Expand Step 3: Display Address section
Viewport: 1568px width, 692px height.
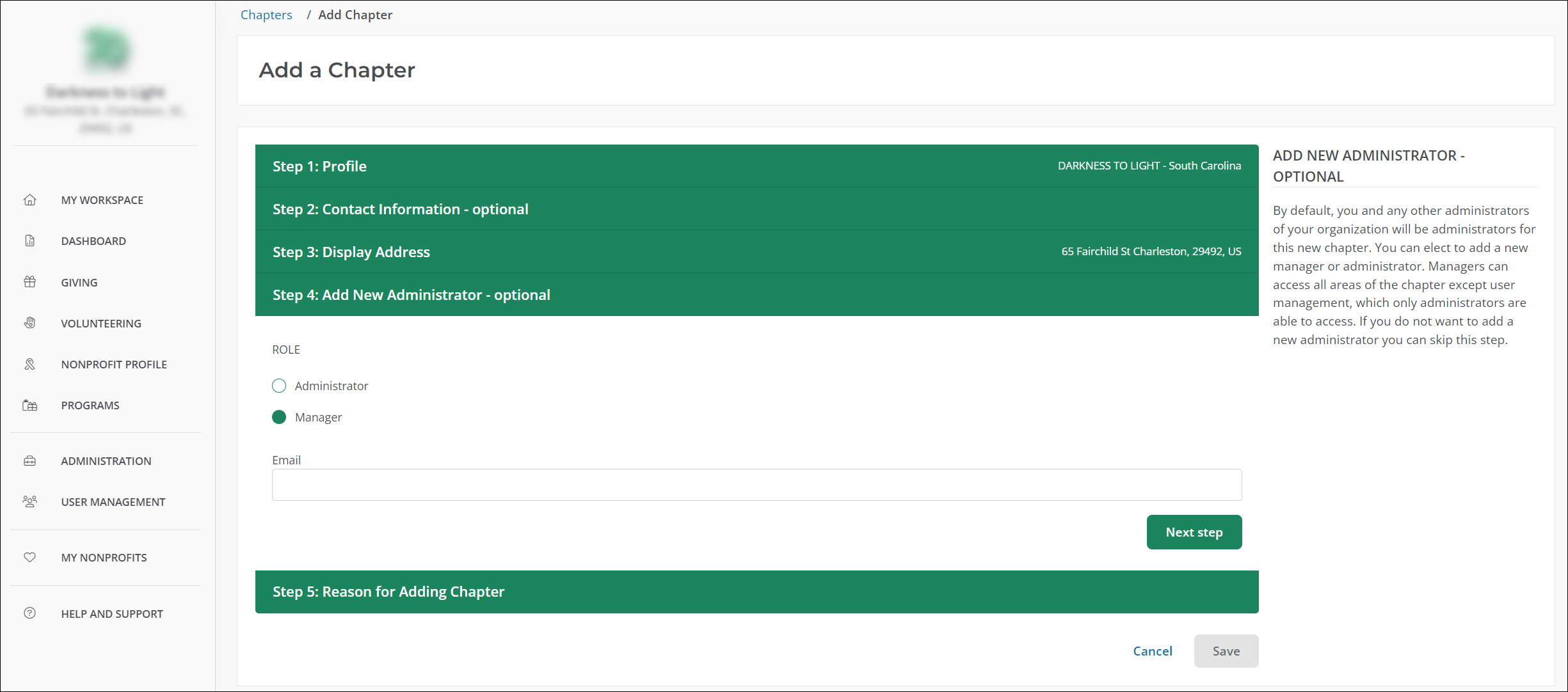756,252
